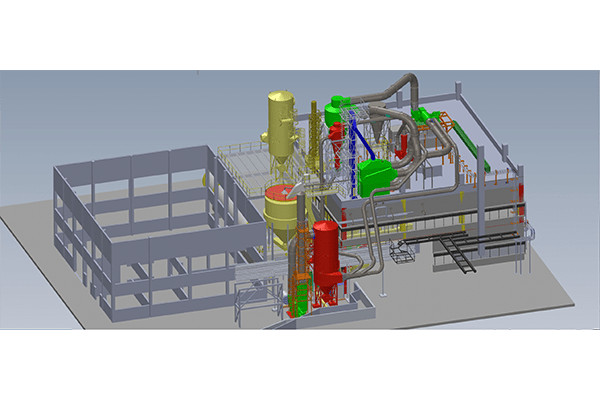Click the black maintenance platform basket
The height and width of the screenshot is (400, 600).
pos(402,252)
